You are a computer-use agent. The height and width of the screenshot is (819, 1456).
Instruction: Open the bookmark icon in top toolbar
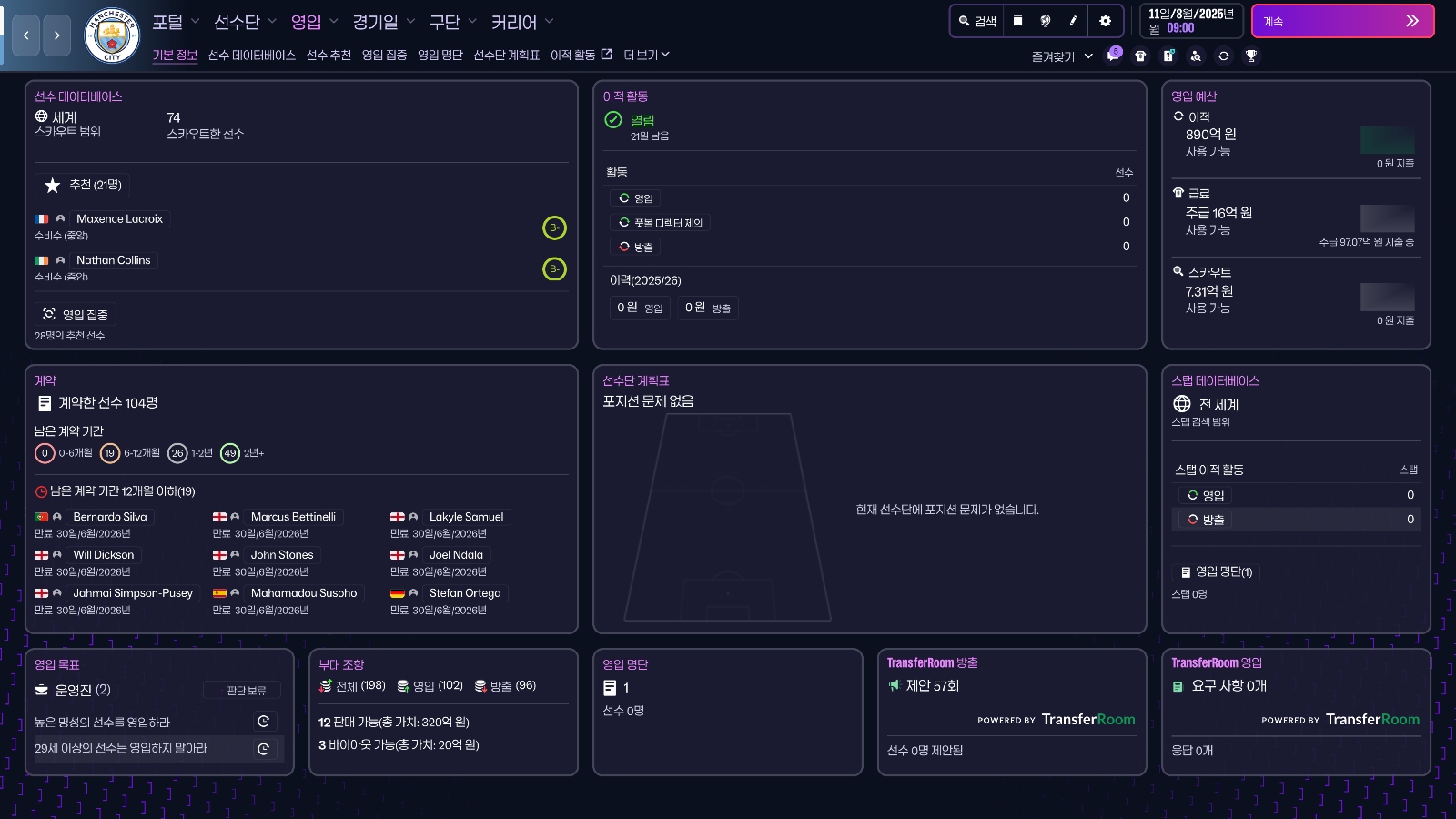(1017, 21)
